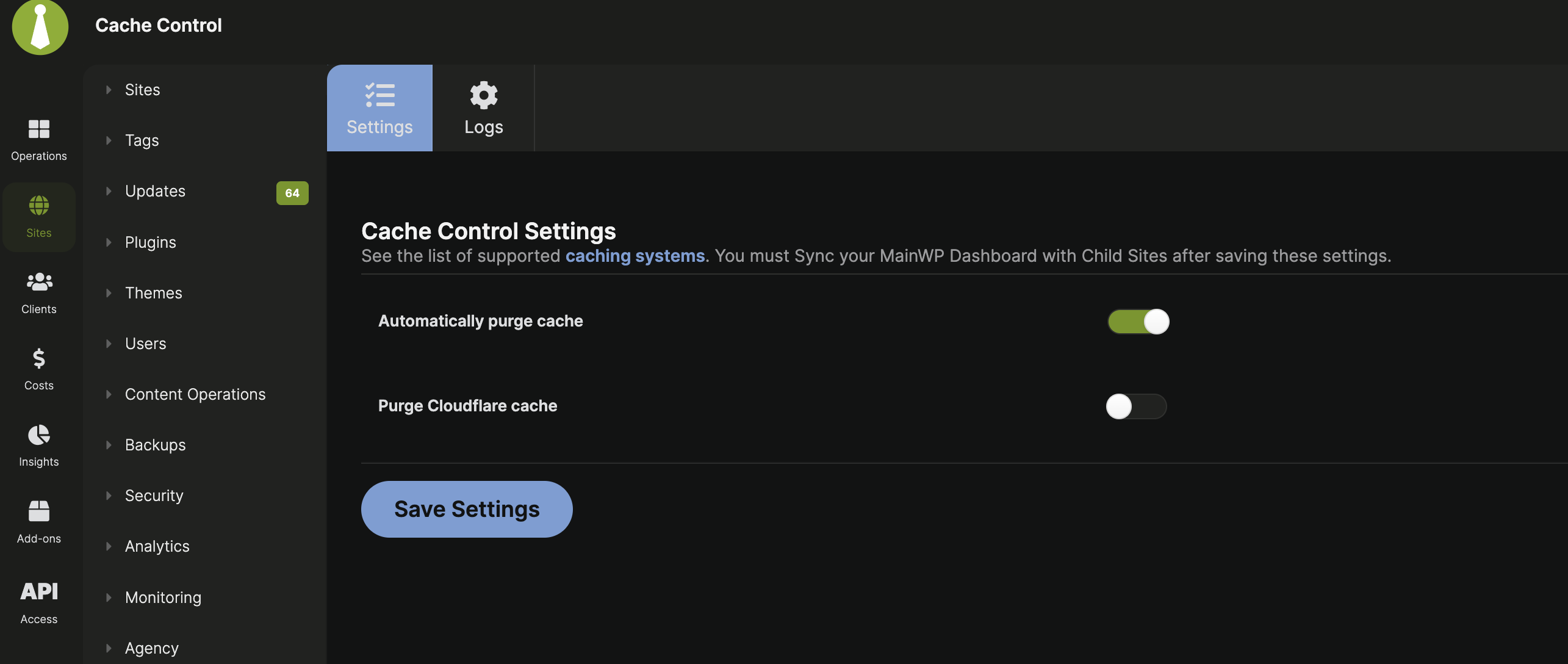Expand the Themes menu arrow
The width and height of the screenshot is (1568, 664).
(109, 293)
